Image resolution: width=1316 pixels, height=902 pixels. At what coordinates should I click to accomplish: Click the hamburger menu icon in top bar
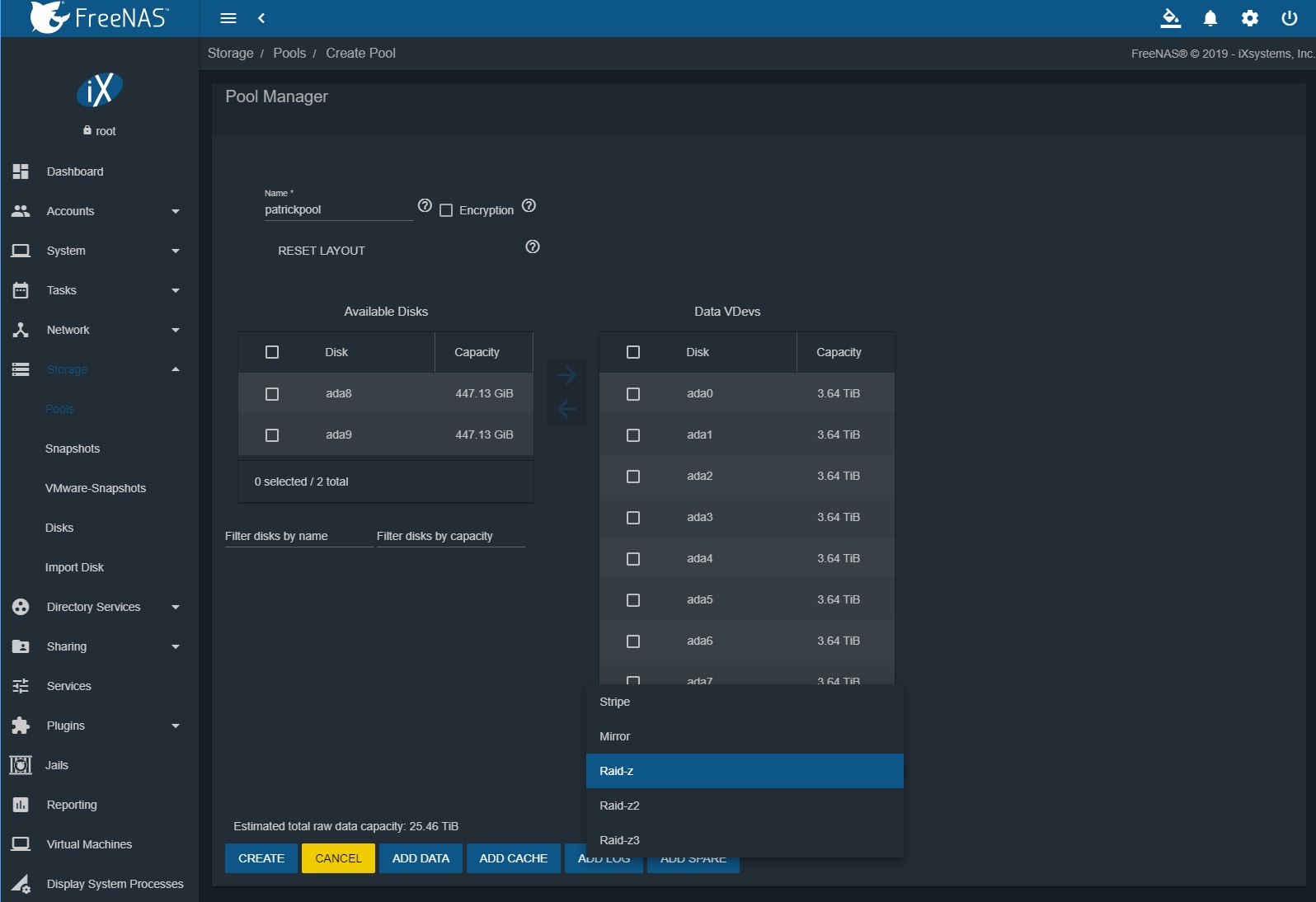(x=228, y=18)
